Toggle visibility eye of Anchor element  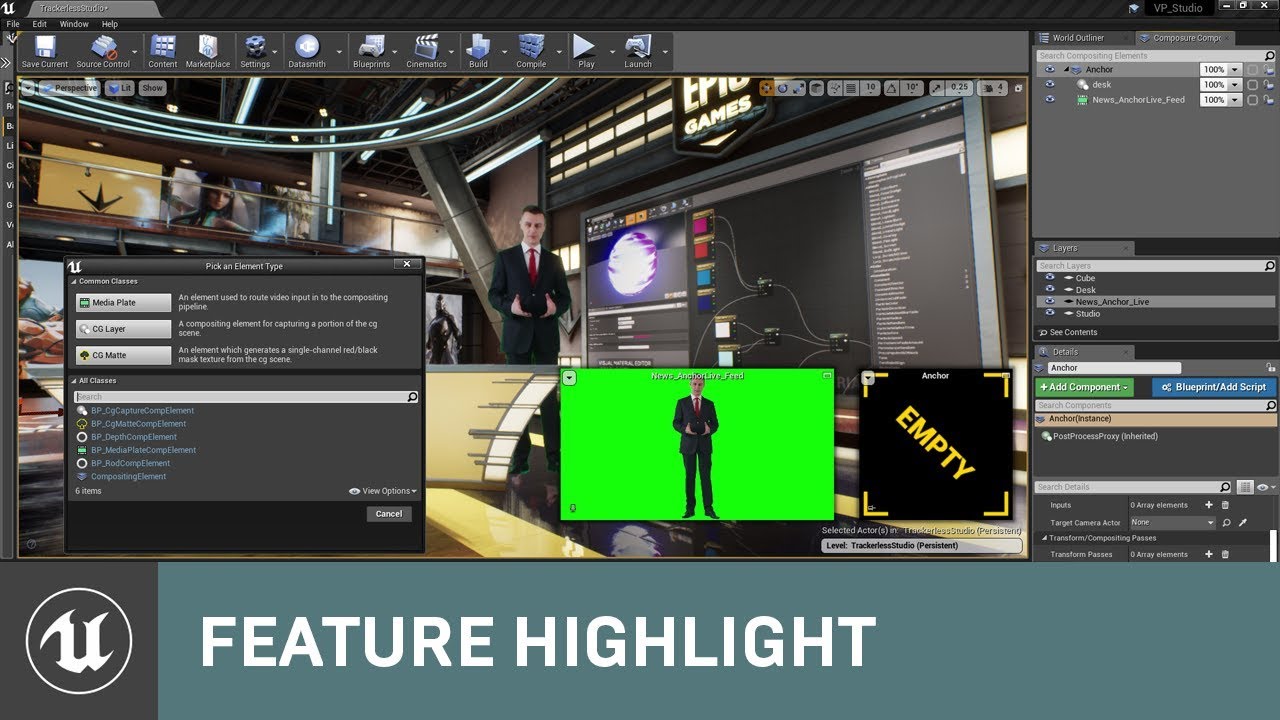point(1049,70)
